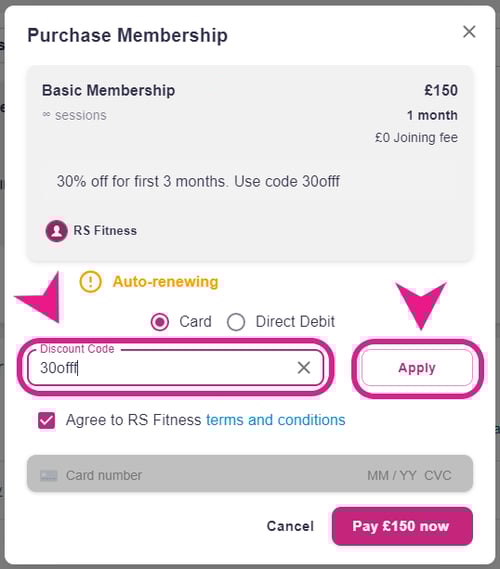Click Pay £150 now button
Screen dimensions: 500x569
click(402, 526)
